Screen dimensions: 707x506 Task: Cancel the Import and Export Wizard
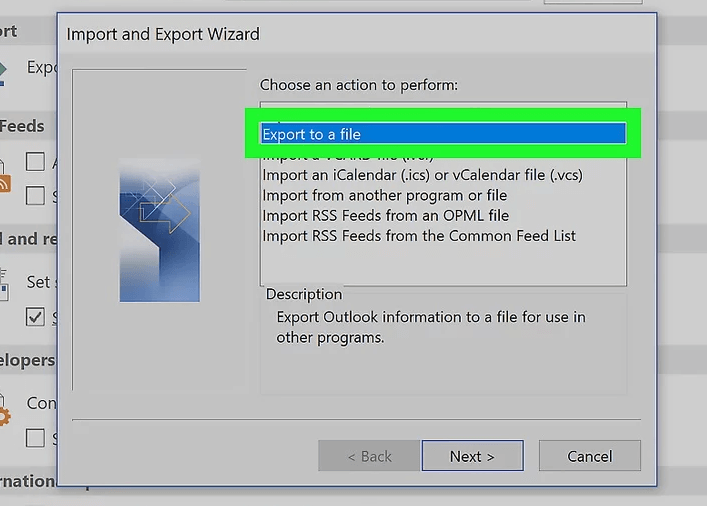pyautogui.click(x=589, y=456)
